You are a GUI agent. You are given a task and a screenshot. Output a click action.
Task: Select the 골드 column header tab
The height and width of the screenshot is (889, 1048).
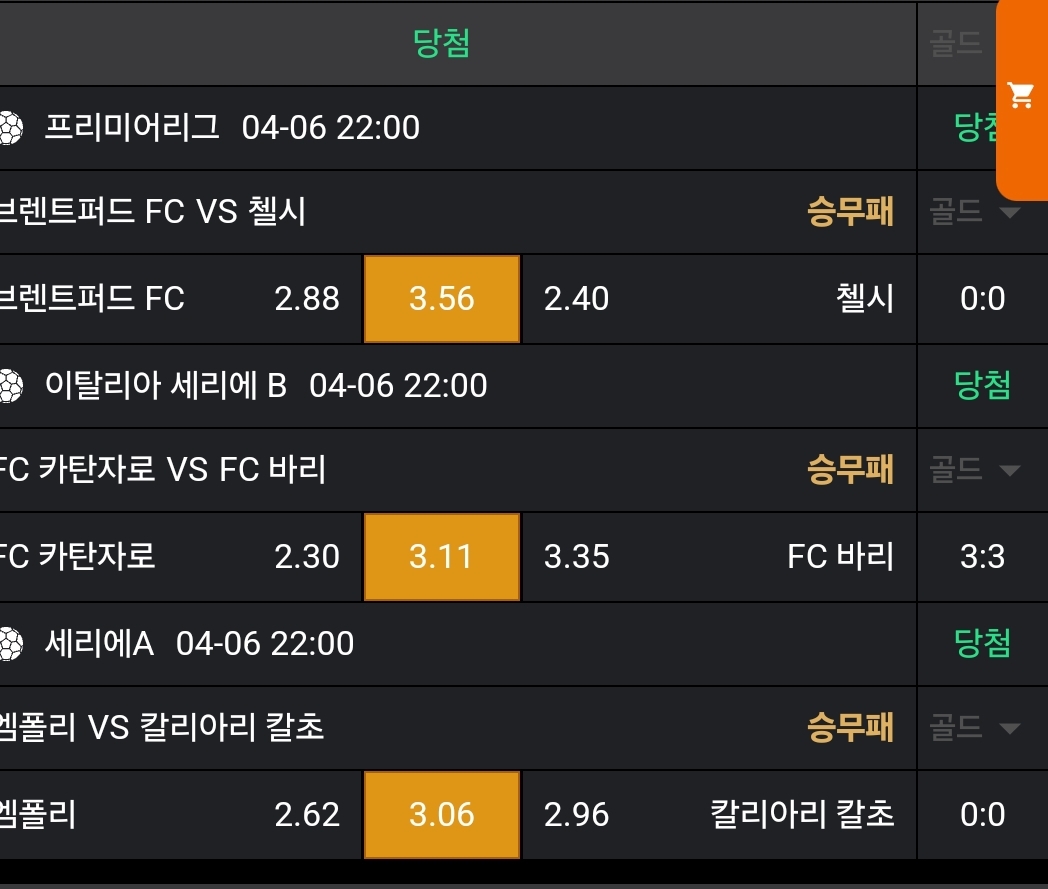coord(956,44)
